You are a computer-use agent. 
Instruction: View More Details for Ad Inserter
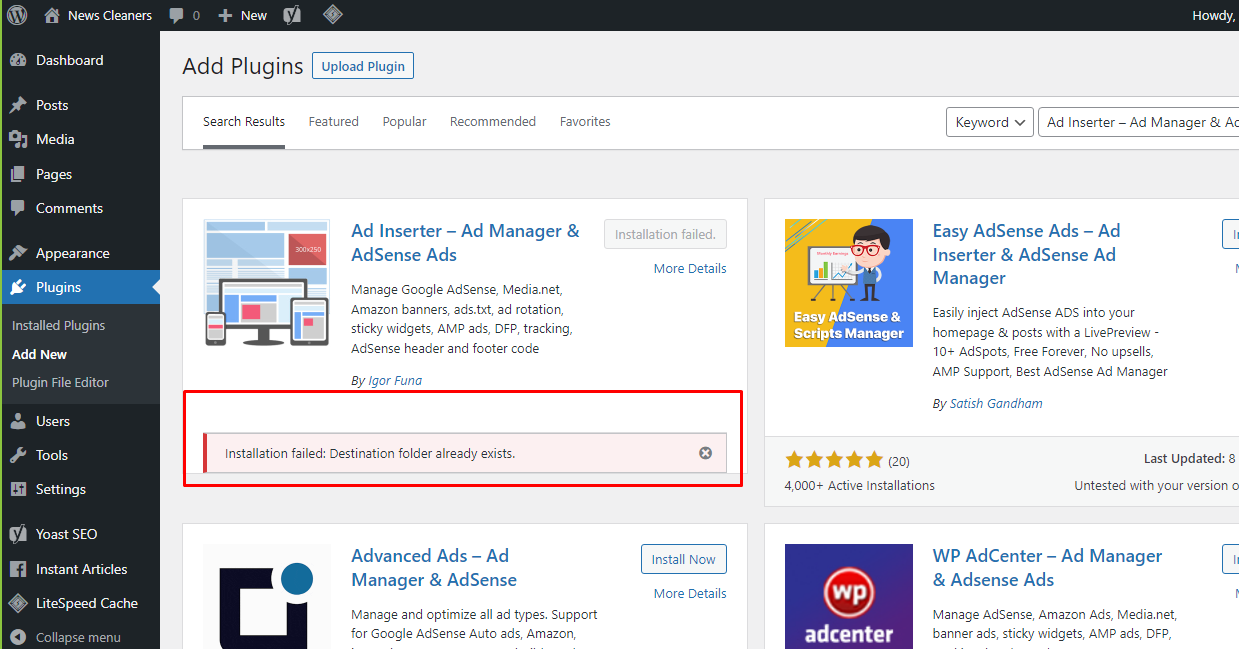pos(690,268)
